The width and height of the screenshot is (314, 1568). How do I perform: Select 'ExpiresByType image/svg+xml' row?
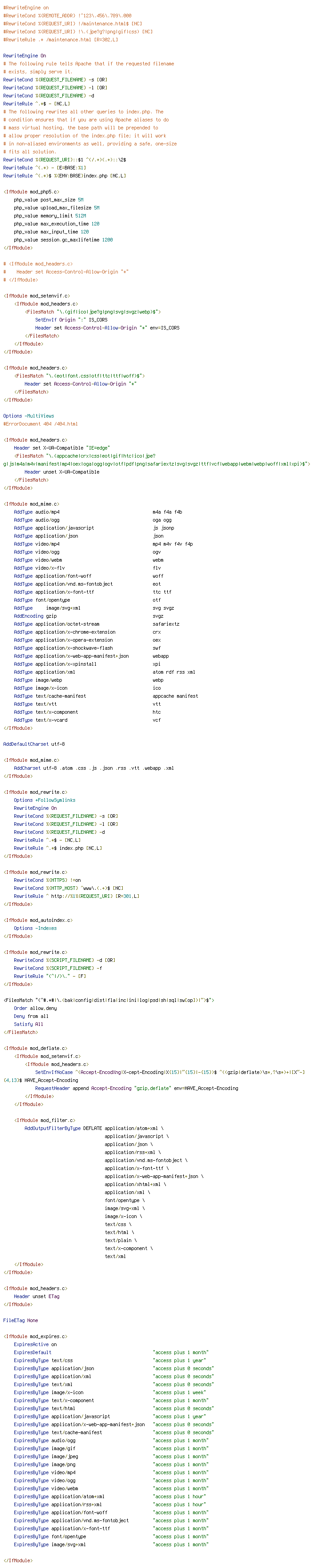pos(111,1544)
